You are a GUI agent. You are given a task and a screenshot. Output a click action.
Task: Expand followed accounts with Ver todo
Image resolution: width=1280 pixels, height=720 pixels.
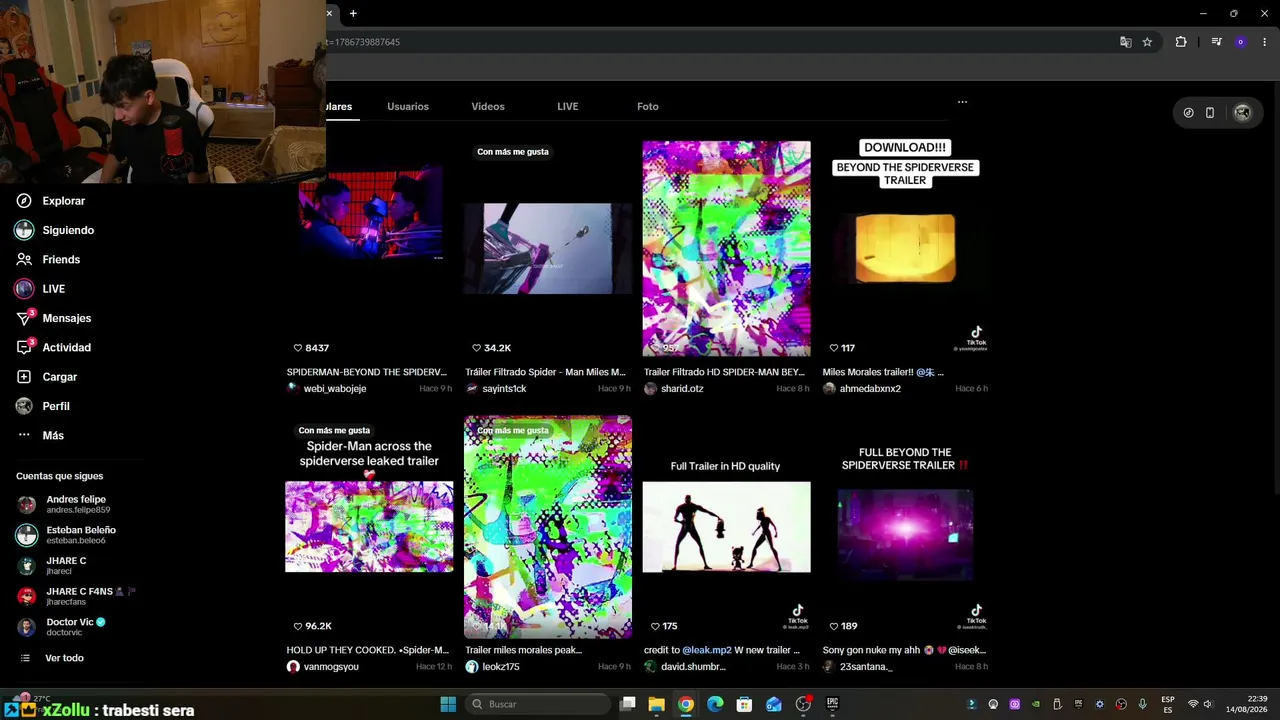[x=64, y=658]
